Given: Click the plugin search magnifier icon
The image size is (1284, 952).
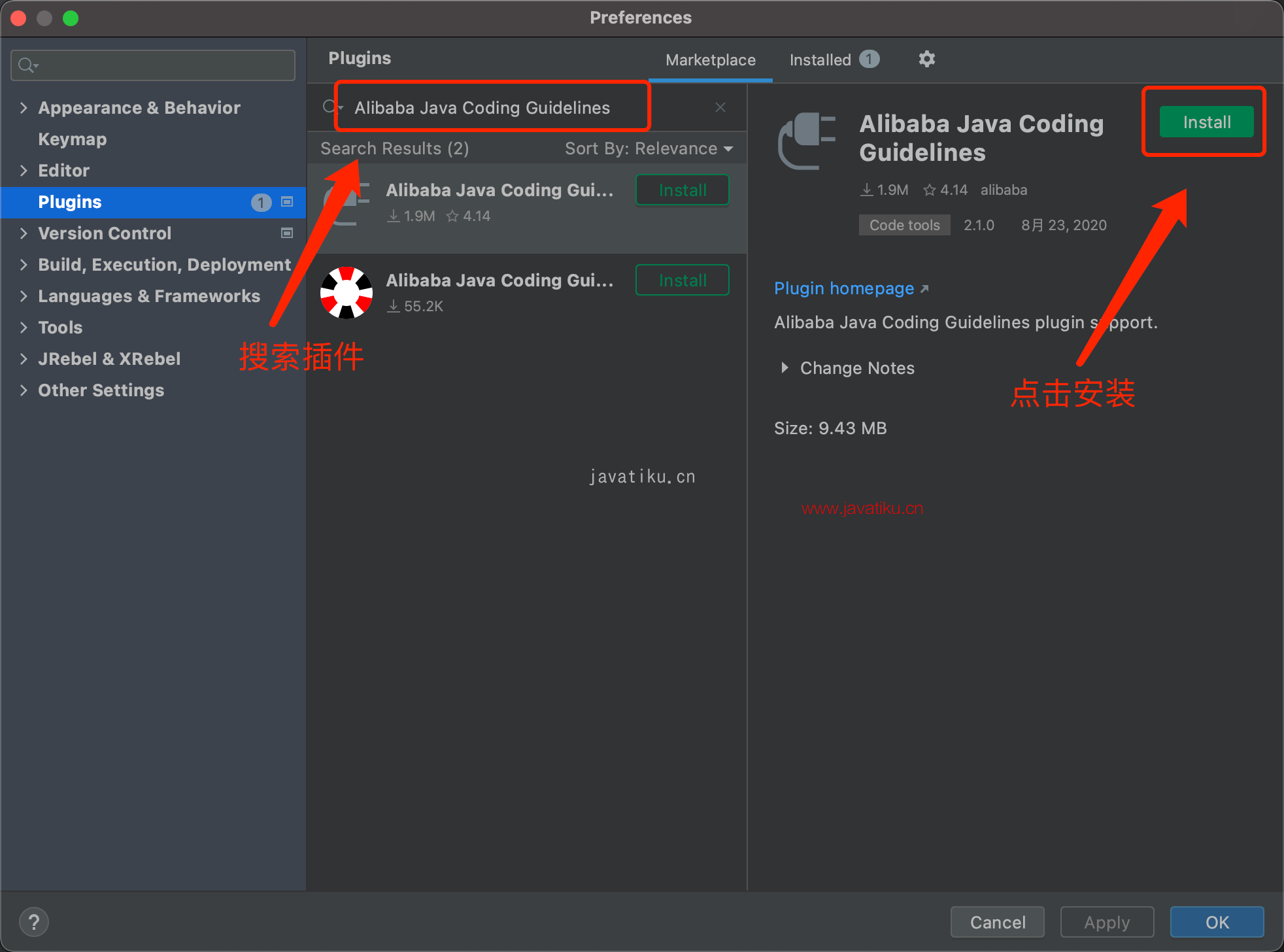Looking at the screenshot, I should (x=330, y=107).
